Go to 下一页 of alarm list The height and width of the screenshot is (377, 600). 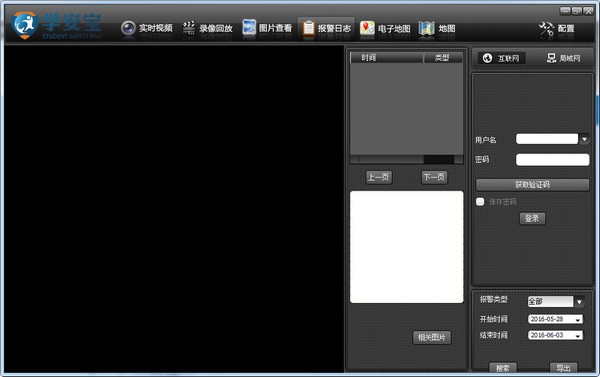434,177
